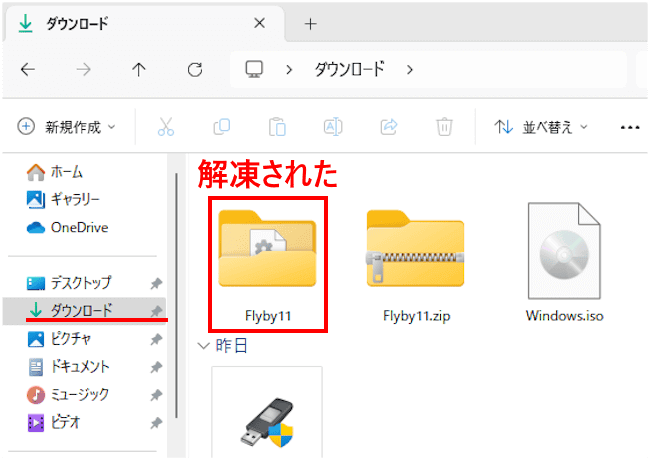Screen dimensions: 650x460
Task: Click the Paste clipboard icon
Action: [x=277, y=127]
